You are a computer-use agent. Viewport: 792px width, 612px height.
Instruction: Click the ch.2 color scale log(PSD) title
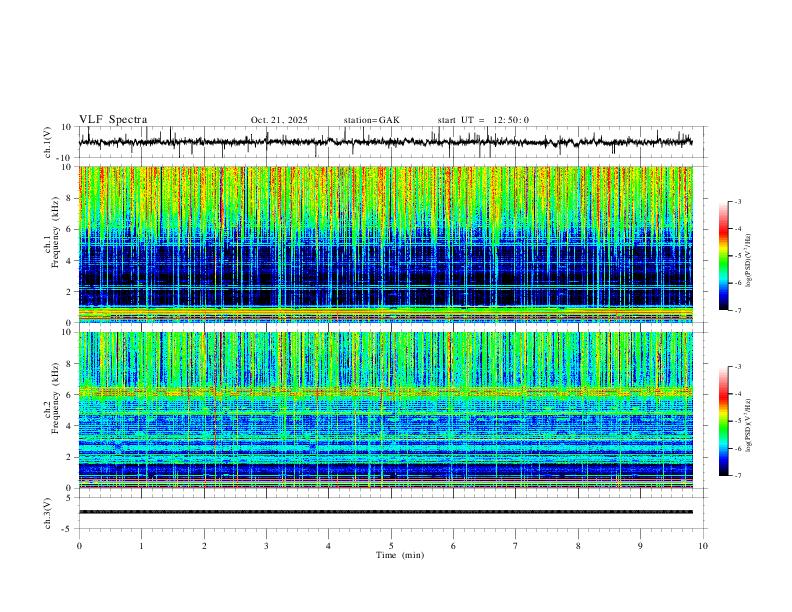[x=749, y=426]
